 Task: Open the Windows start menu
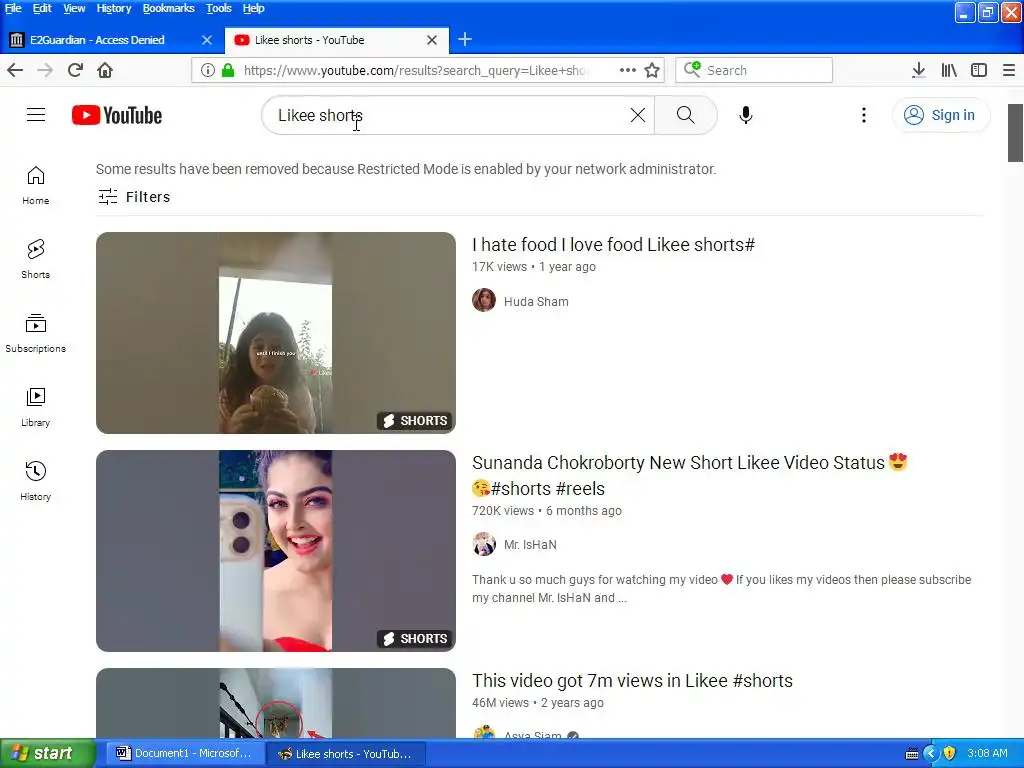(47, 754)
